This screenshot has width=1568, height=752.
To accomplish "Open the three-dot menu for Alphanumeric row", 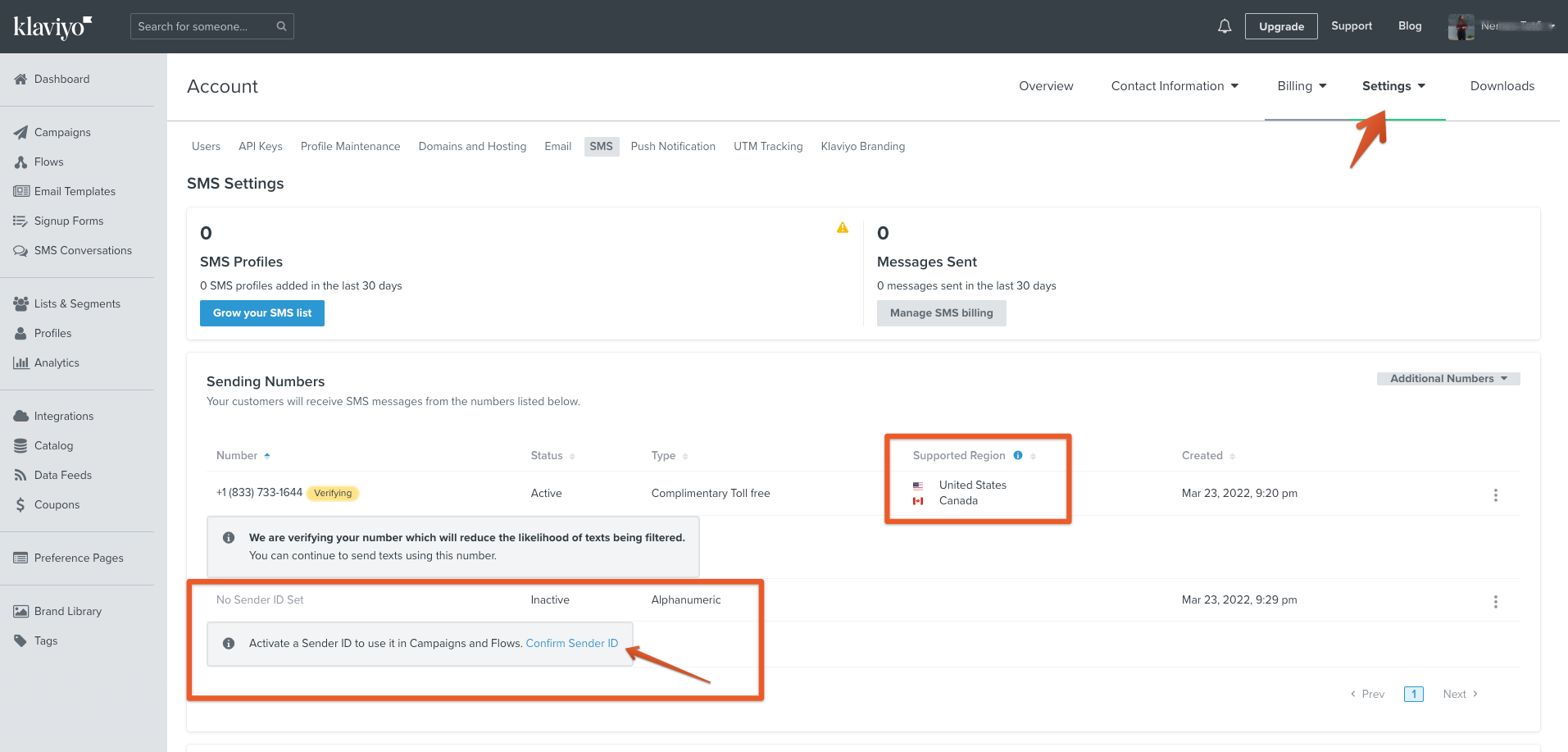I will click(x=1496, y=602).
